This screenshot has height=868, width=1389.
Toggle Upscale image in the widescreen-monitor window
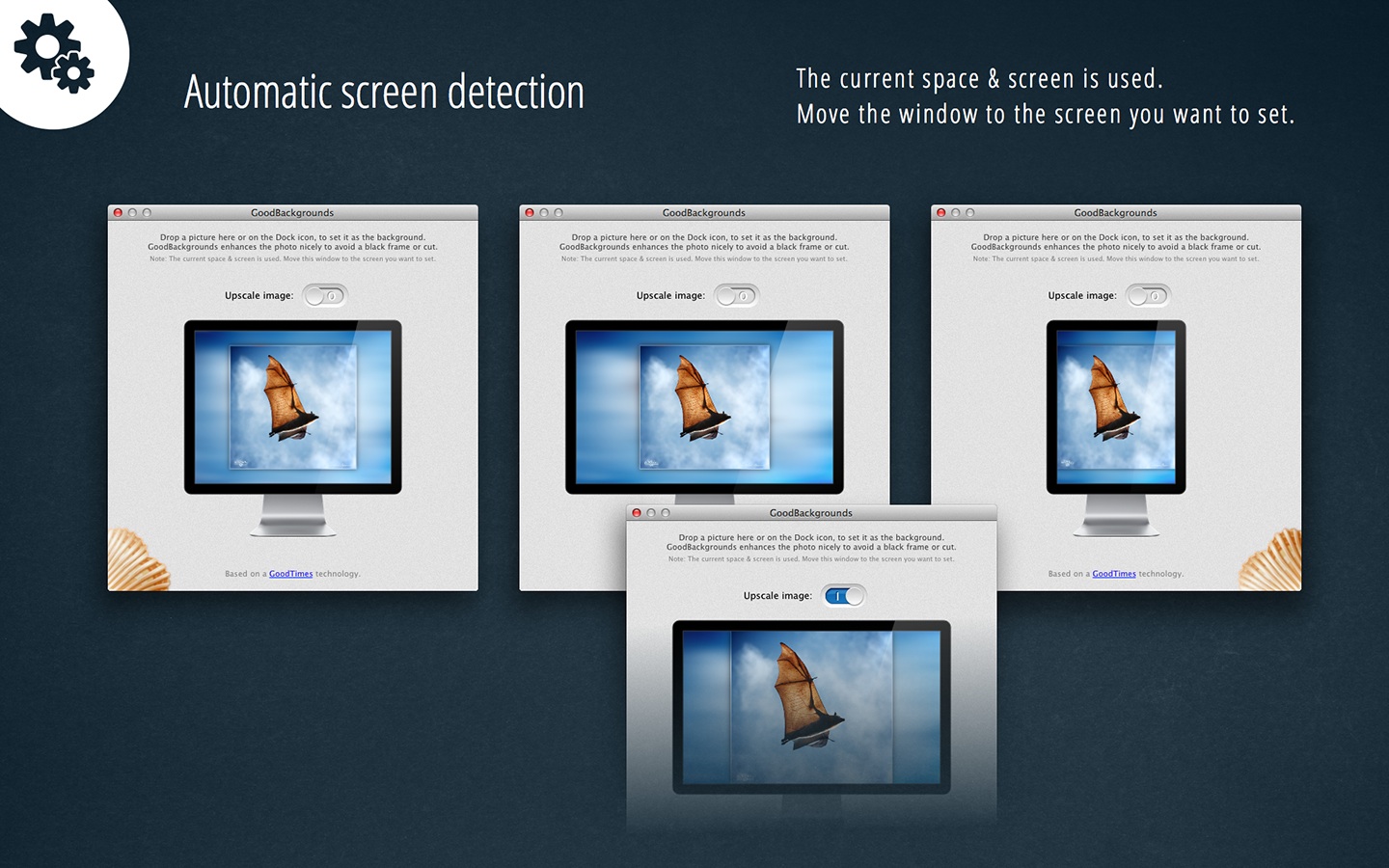pos(736,296)
